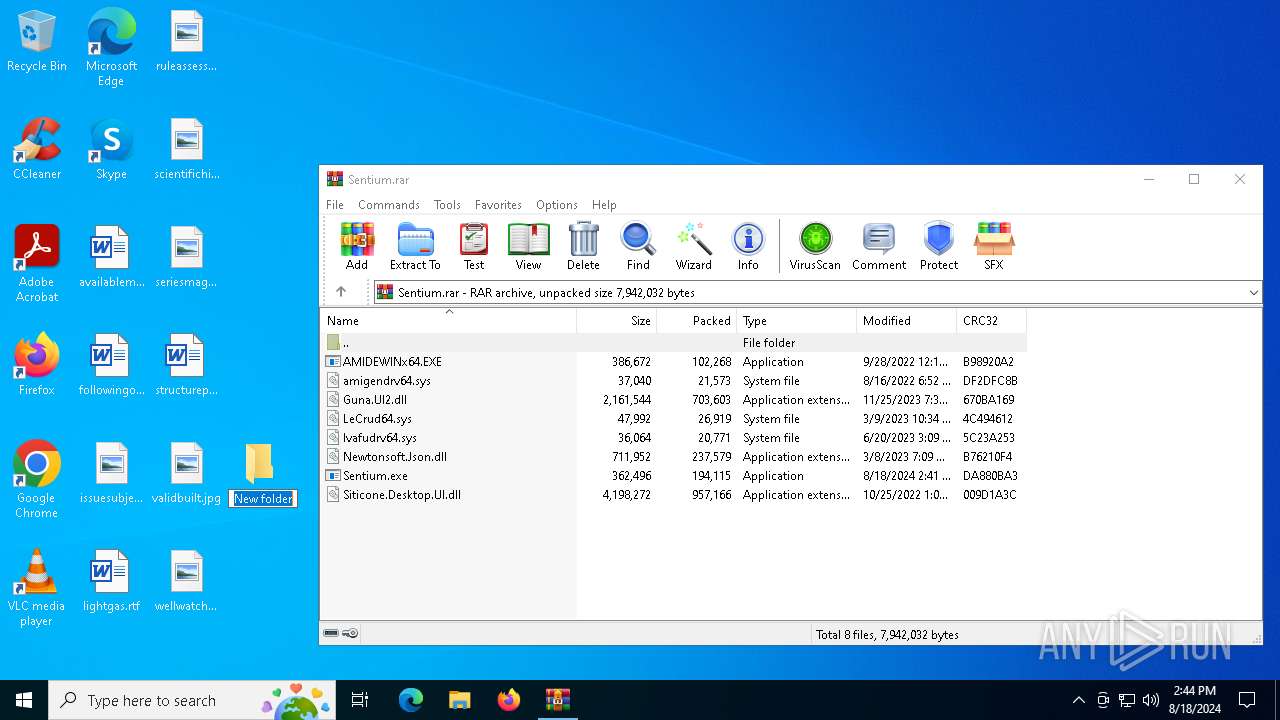Select the Adobe Acrobat desktop shortcut
This screenshot has height=720, width=1280.
[x=37, y=264]
